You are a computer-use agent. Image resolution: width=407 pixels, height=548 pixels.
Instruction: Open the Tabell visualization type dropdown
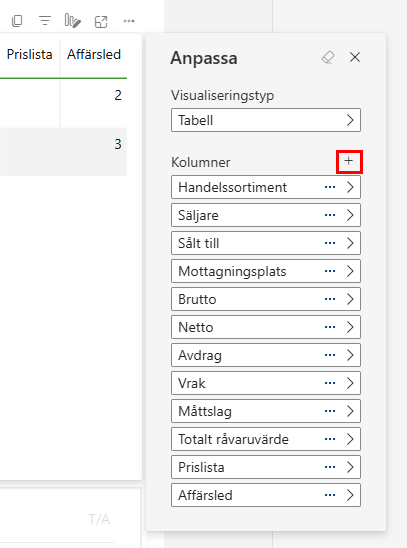[266, 120]
